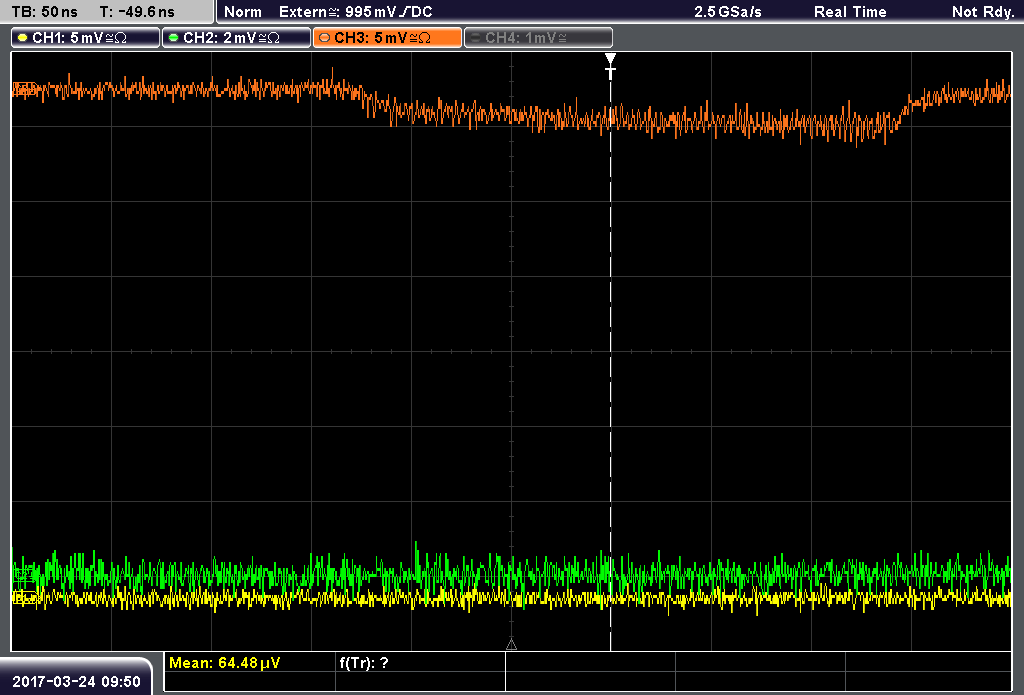Click the Real Time acquisition label
1024x695 pixels.
(850, 12)
